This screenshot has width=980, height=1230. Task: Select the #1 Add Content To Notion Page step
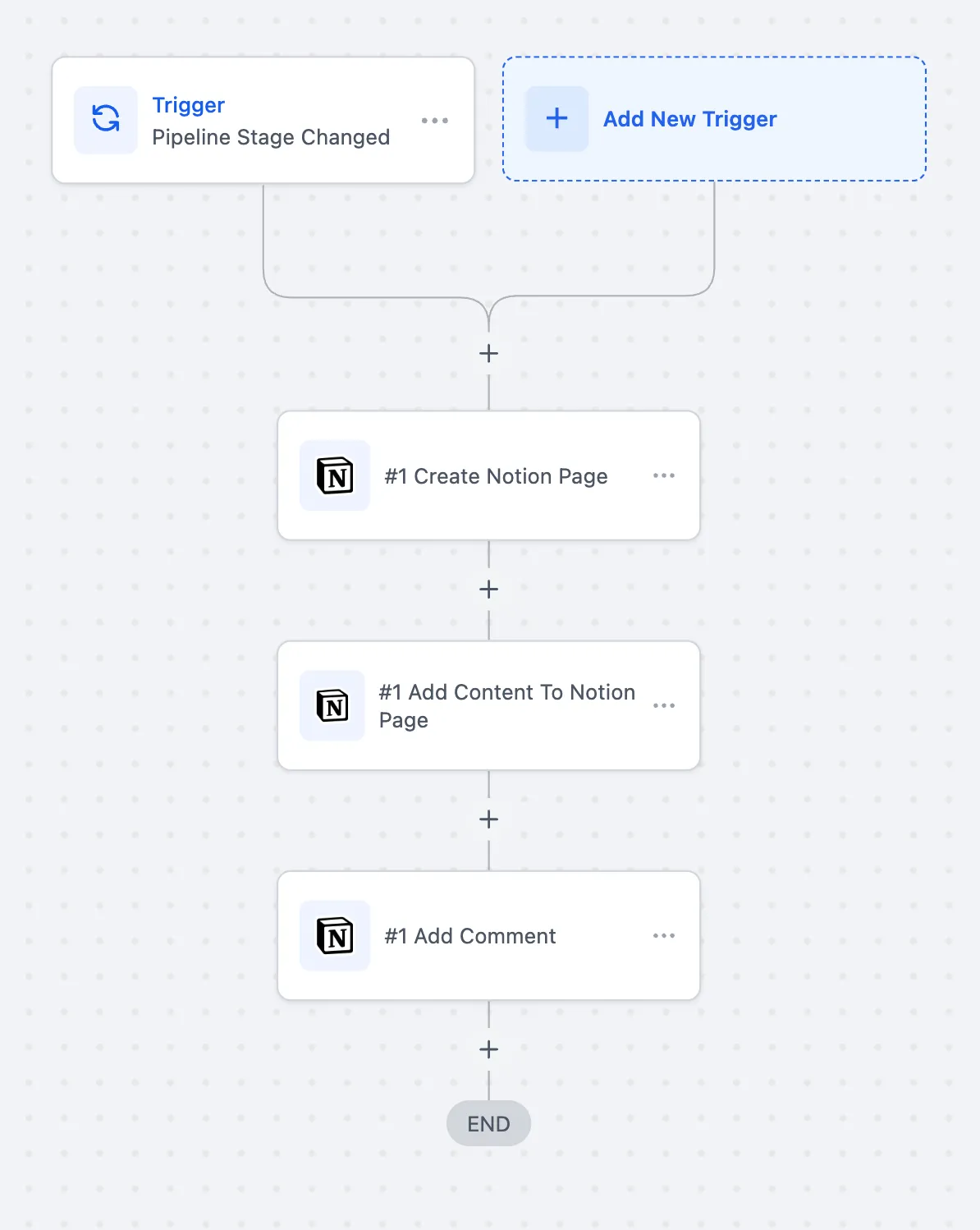pos(489,705)
